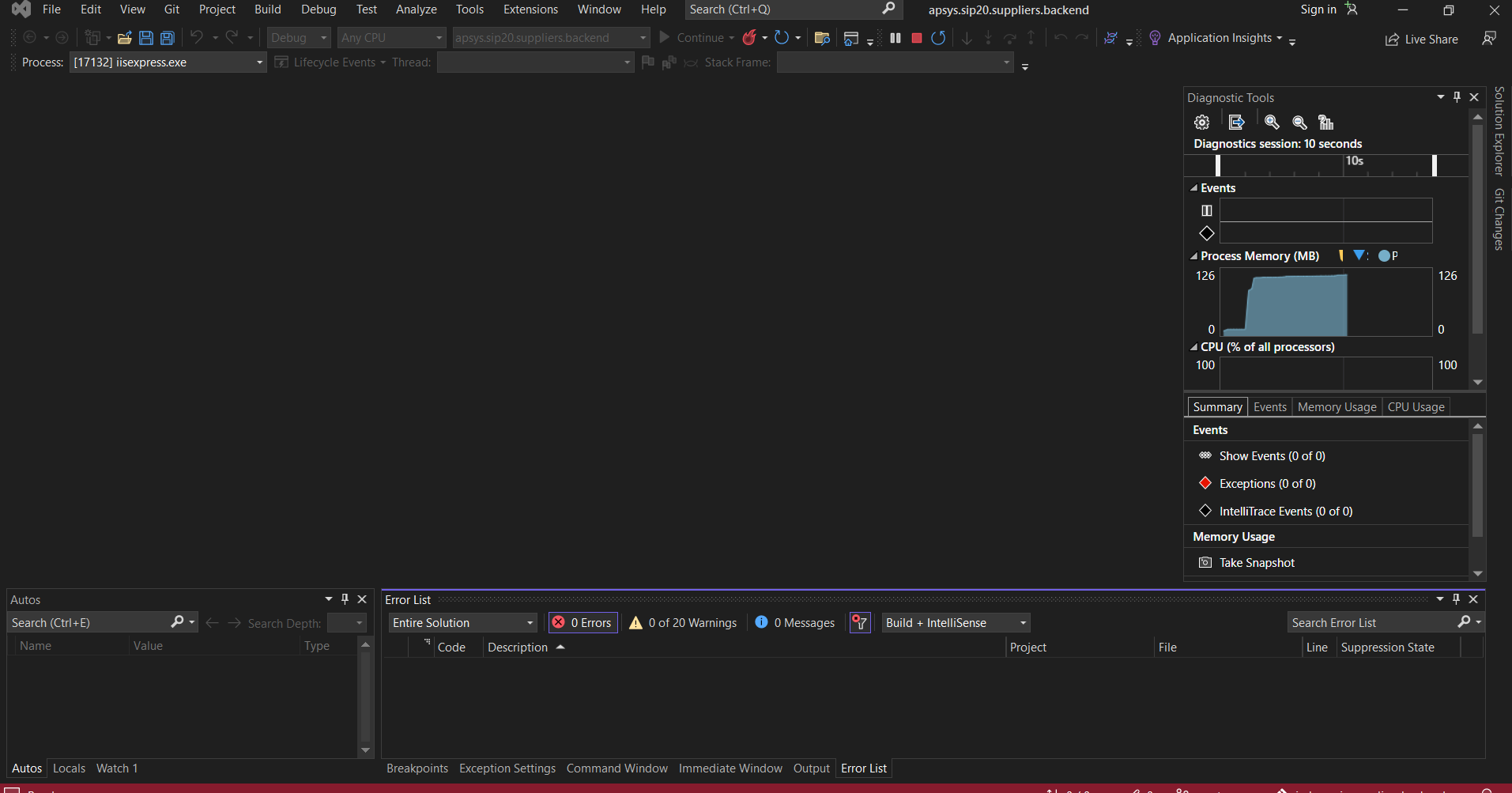Viewport: 1512px width, 793px height.
Task: Collapse the Process Memory (MB) graph
Action: click(x=1193, y=256)
